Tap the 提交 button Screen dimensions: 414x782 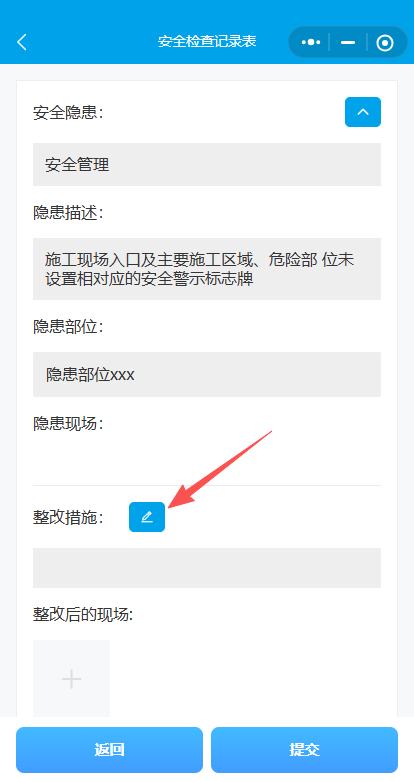pos(304,750)
